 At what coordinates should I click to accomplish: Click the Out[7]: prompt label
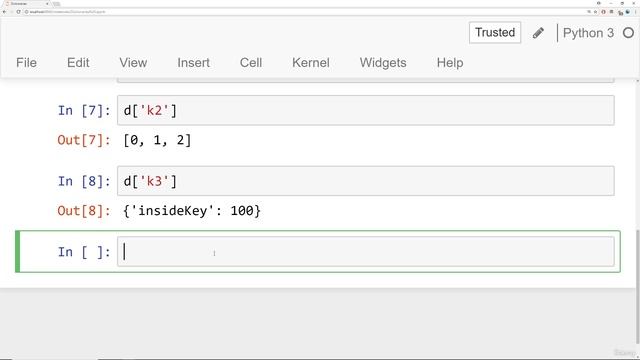pos(84,140)
